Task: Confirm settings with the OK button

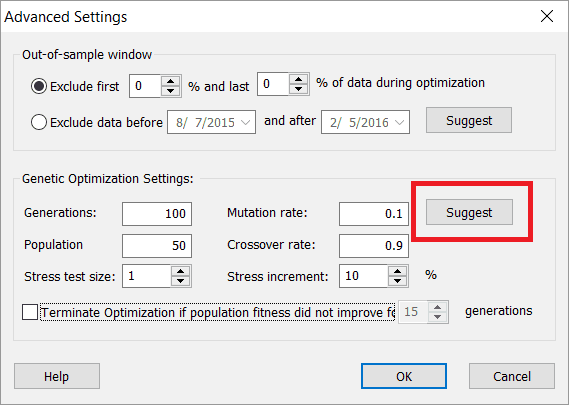Action: click(404, 376)
